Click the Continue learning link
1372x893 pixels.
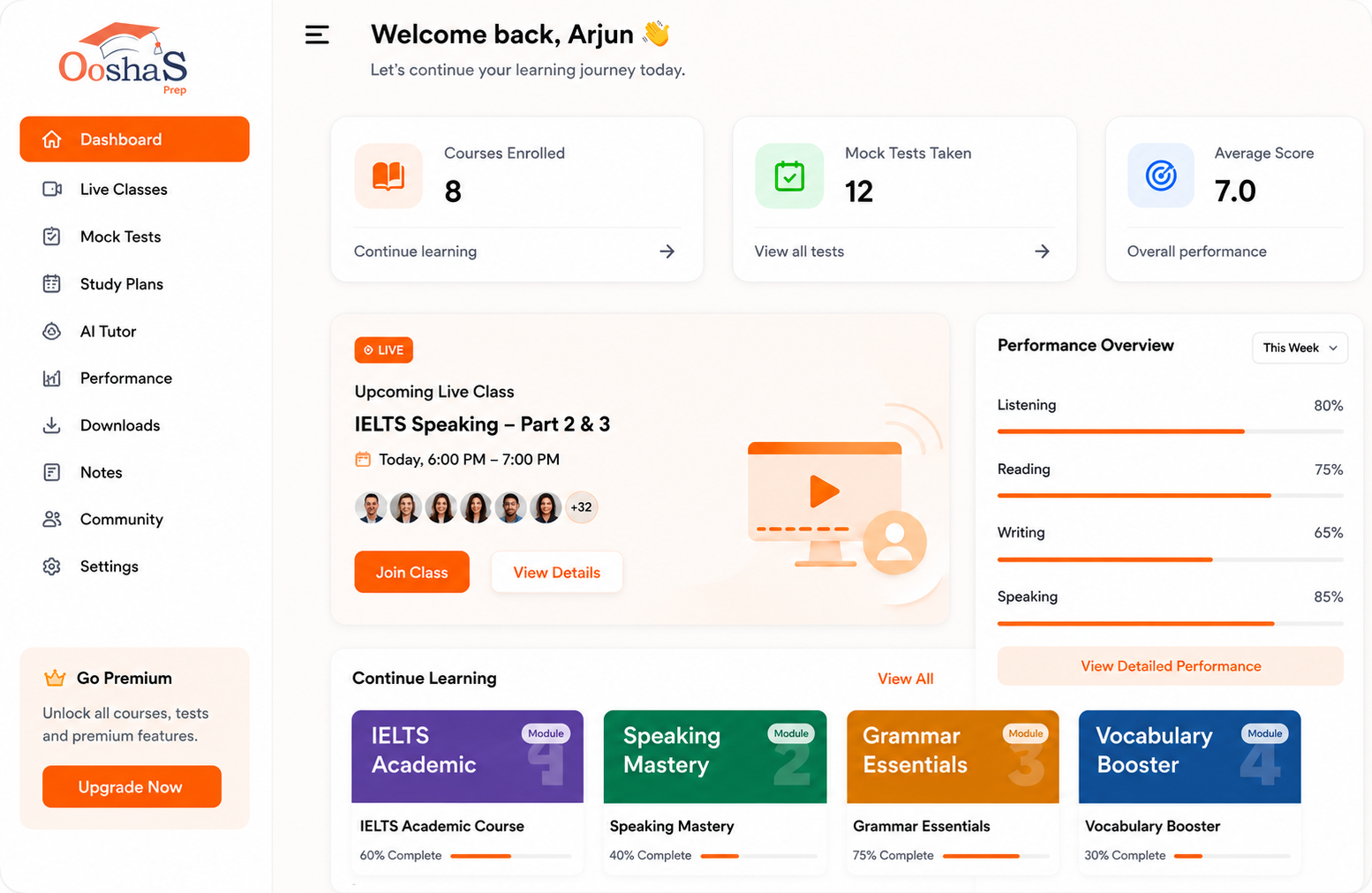pos(415,251)
